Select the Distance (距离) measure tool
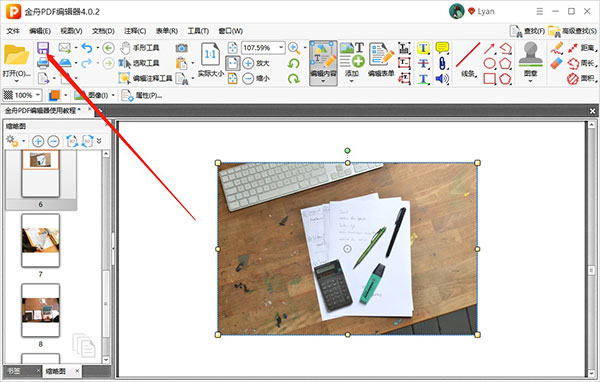This screenshot has height=382, width=600. point(581,48)
